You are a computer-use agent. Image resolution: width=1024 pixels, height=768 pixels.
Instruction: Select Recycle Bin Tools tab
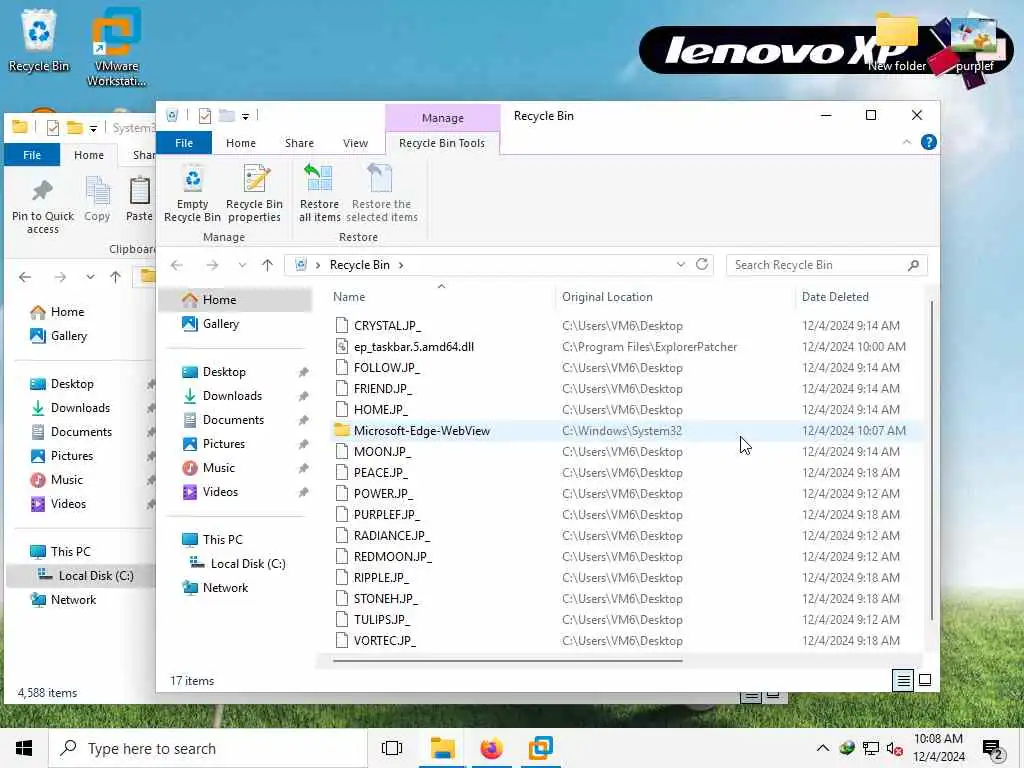click(x=442, y=143)
